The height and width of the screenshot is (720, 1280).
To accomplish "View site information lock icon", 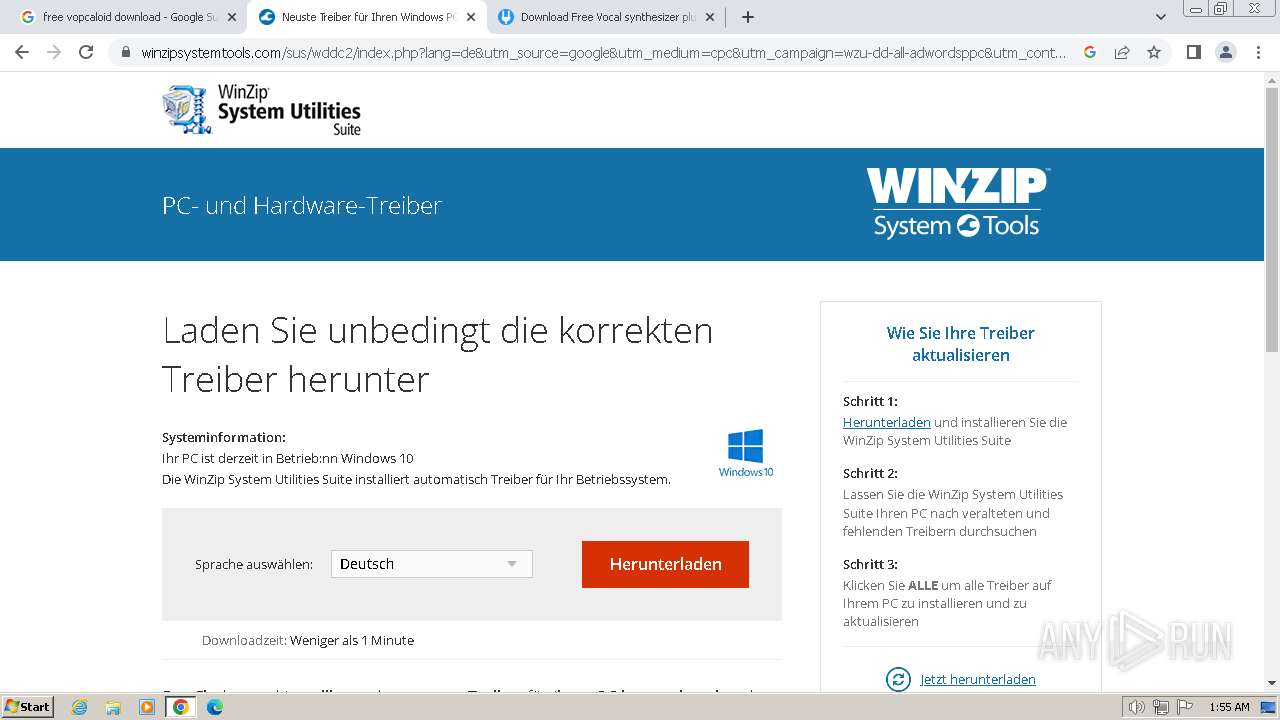I will pyautogui.click(x=125, y=52).
